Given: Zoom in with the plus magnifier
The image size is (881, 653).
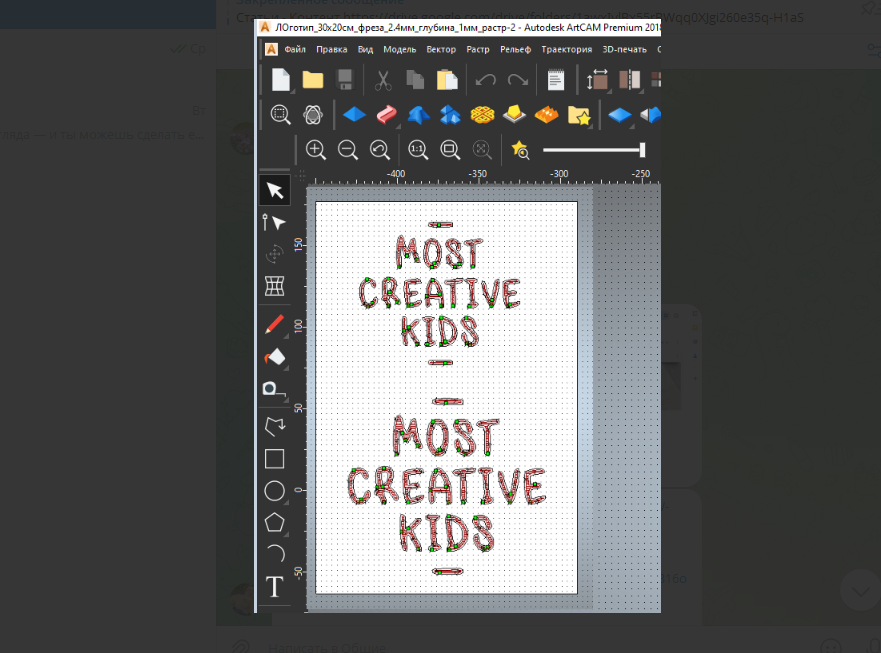Looking at the screenshot, I should (x=315, y=150).
